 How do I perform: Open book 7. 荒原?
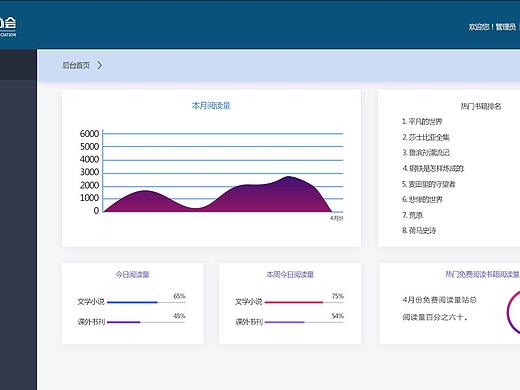pos(412,215)
